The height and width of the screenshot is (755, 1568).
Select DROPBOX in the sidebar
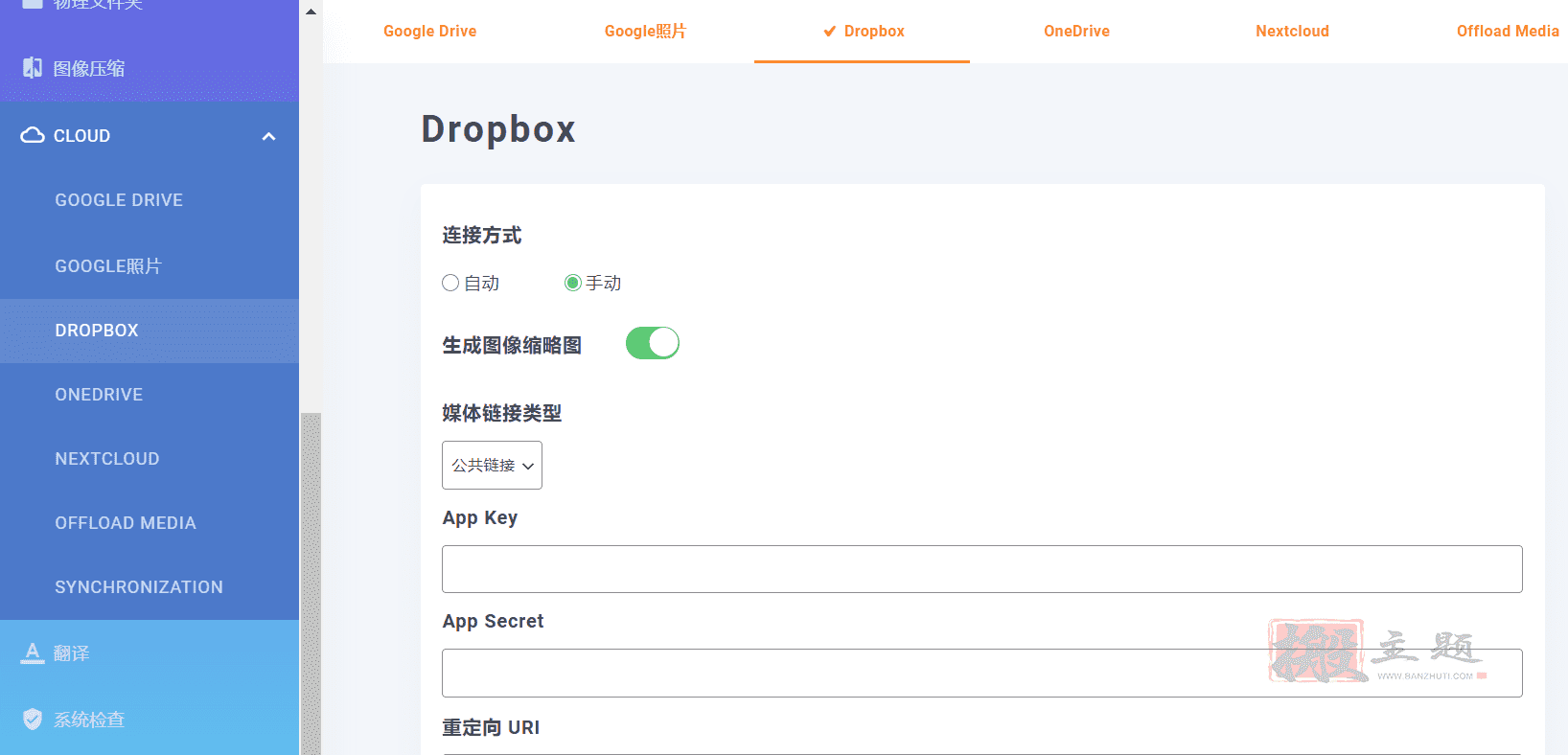[x=150, y=331]
